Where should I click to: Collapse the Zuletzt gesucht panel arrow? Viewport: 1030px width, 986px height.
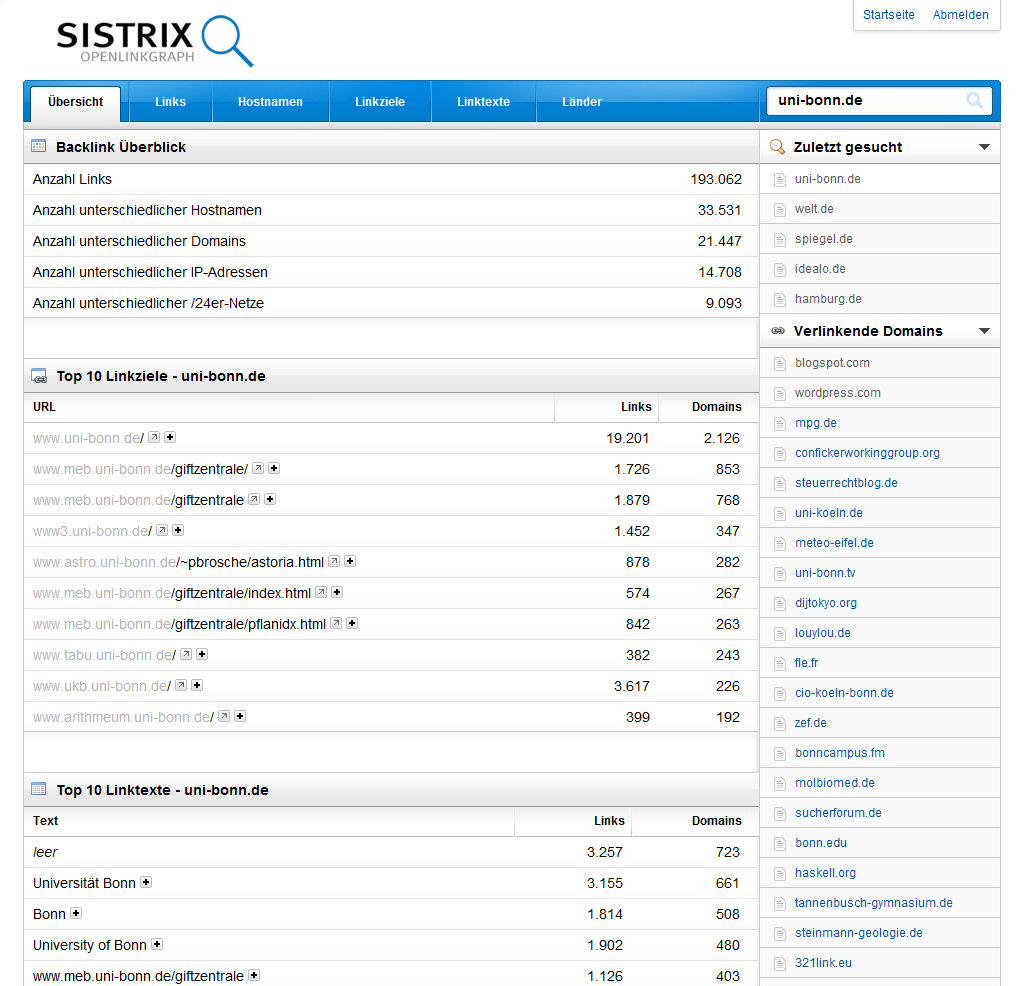coord(984,147)
